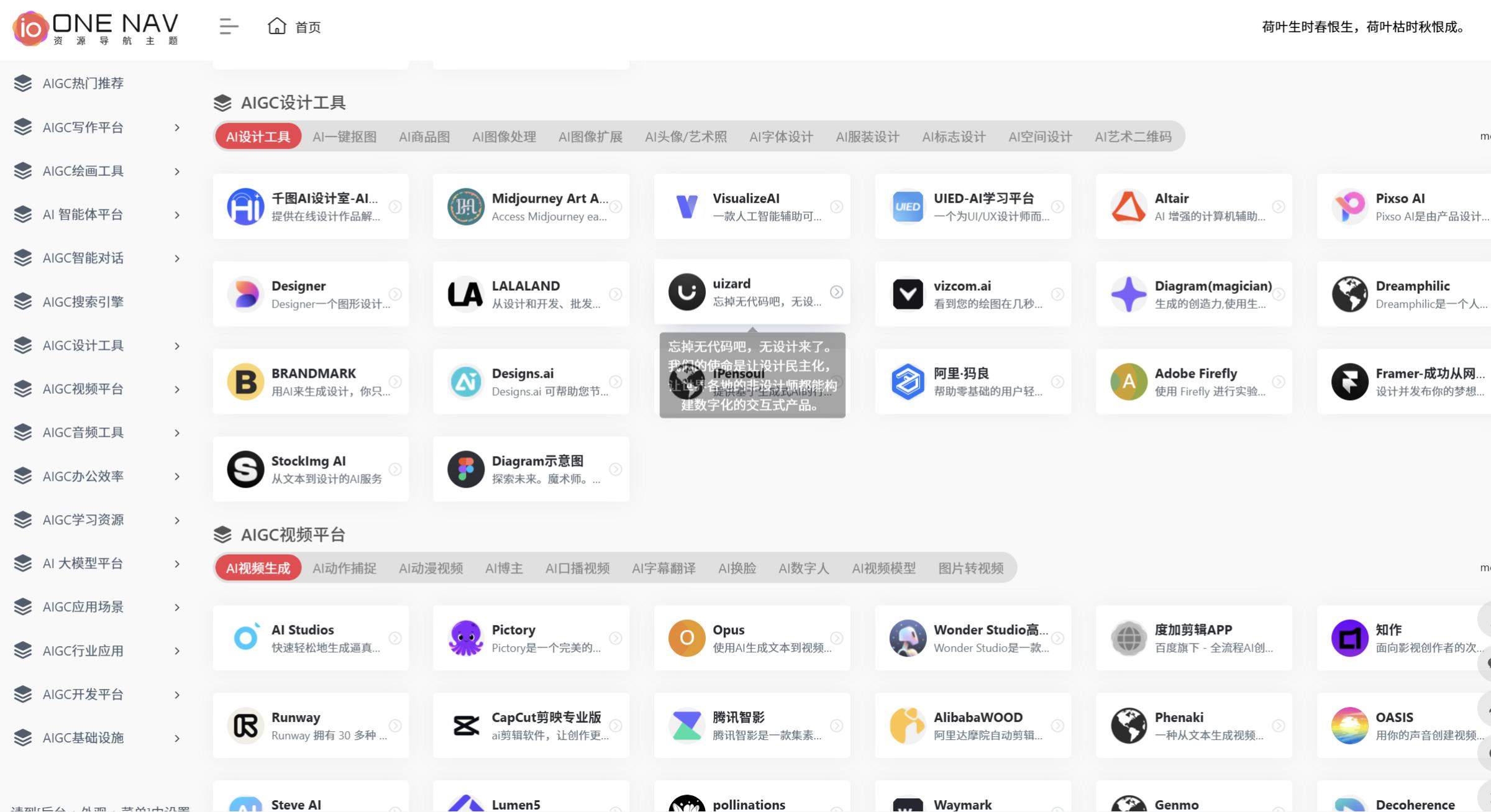Select the AI一键抠图 tab
Image resolution: width=1491 pixels, height=812 pixels.
tap(344, 137)
